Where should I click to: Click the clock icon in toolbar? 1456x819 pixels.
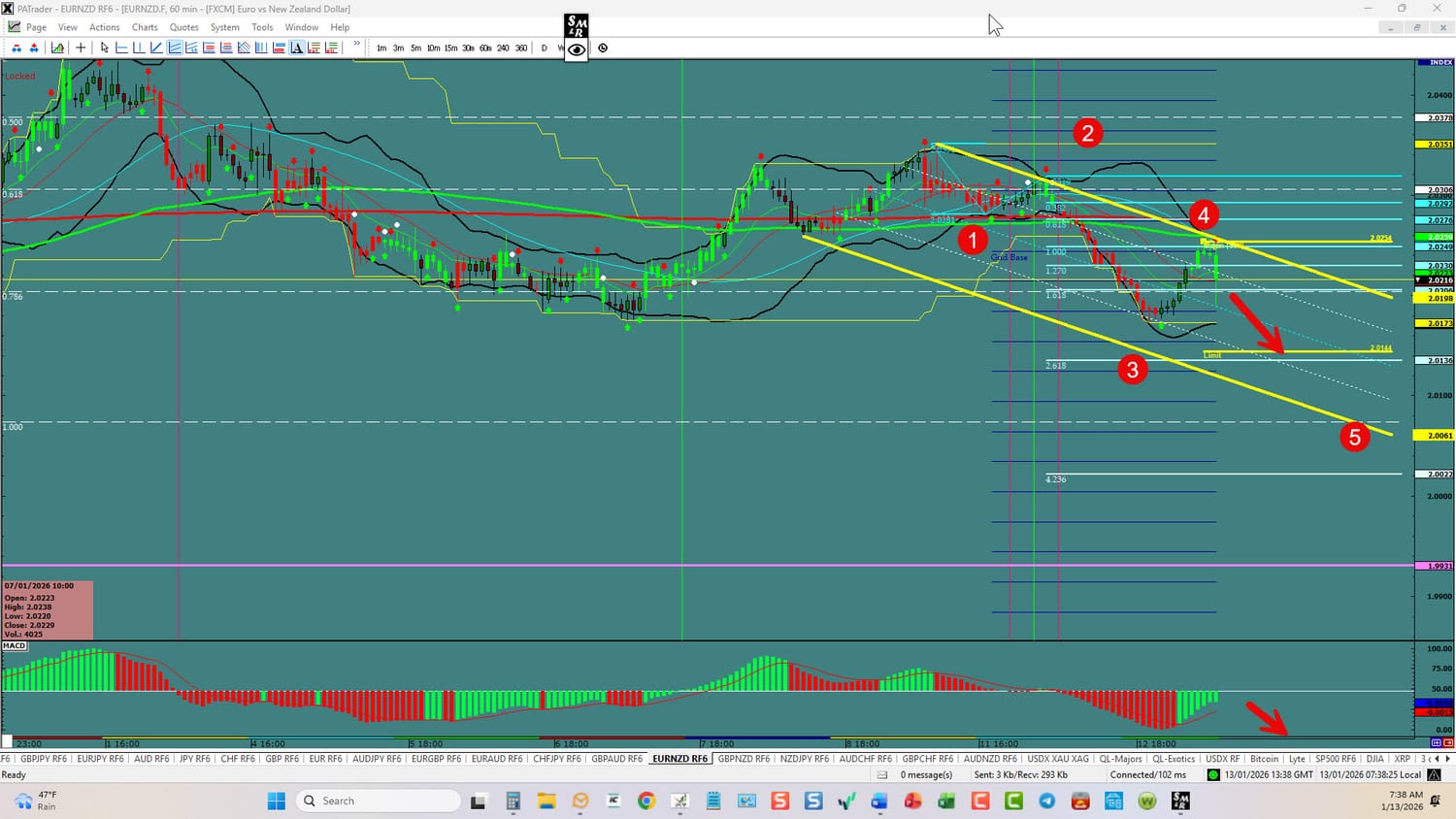click(603, 48)
